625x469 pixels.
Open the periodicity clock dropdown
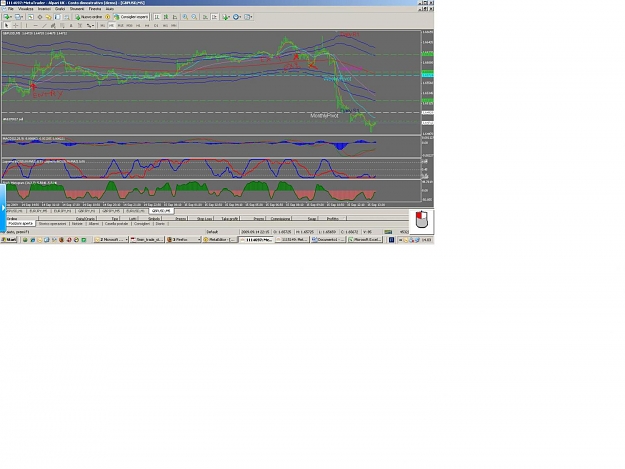[x=237, y=17]
